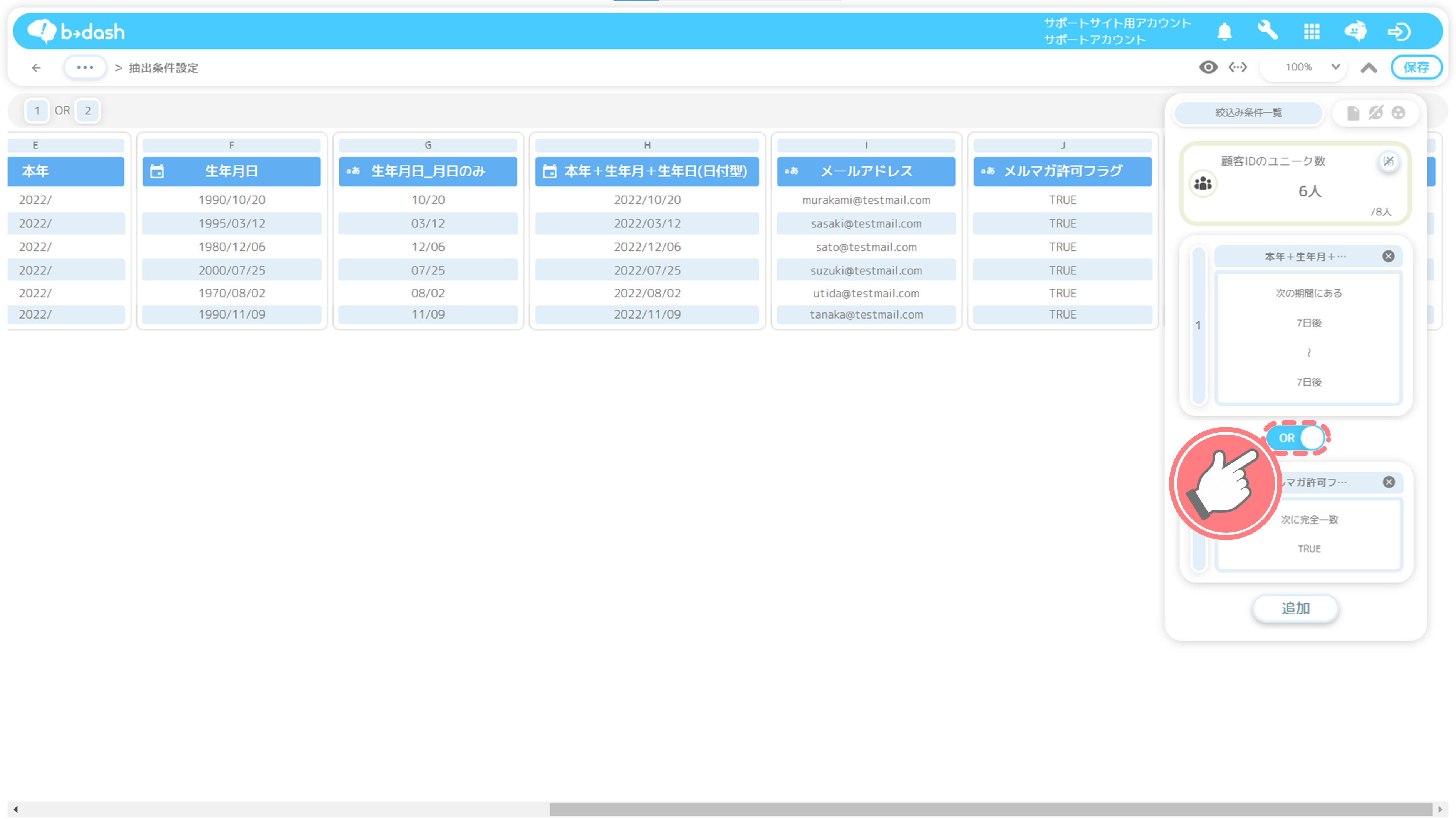
Task: Click the logout arrow icon
Action: tap(1399, 32)
